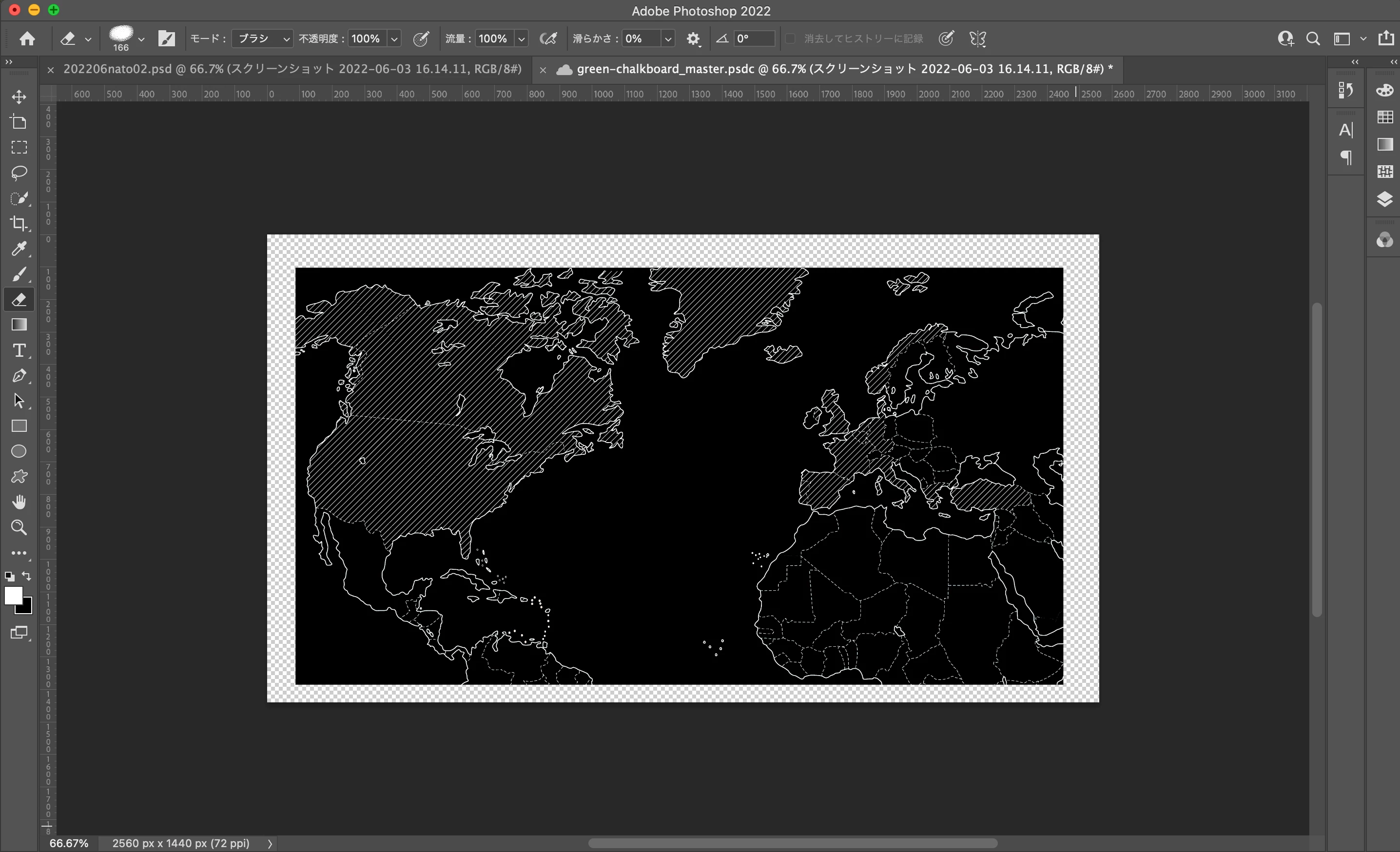Select the Move tool
The image size is (1400, 852).
pyautogui.click(x=19, y=97)
